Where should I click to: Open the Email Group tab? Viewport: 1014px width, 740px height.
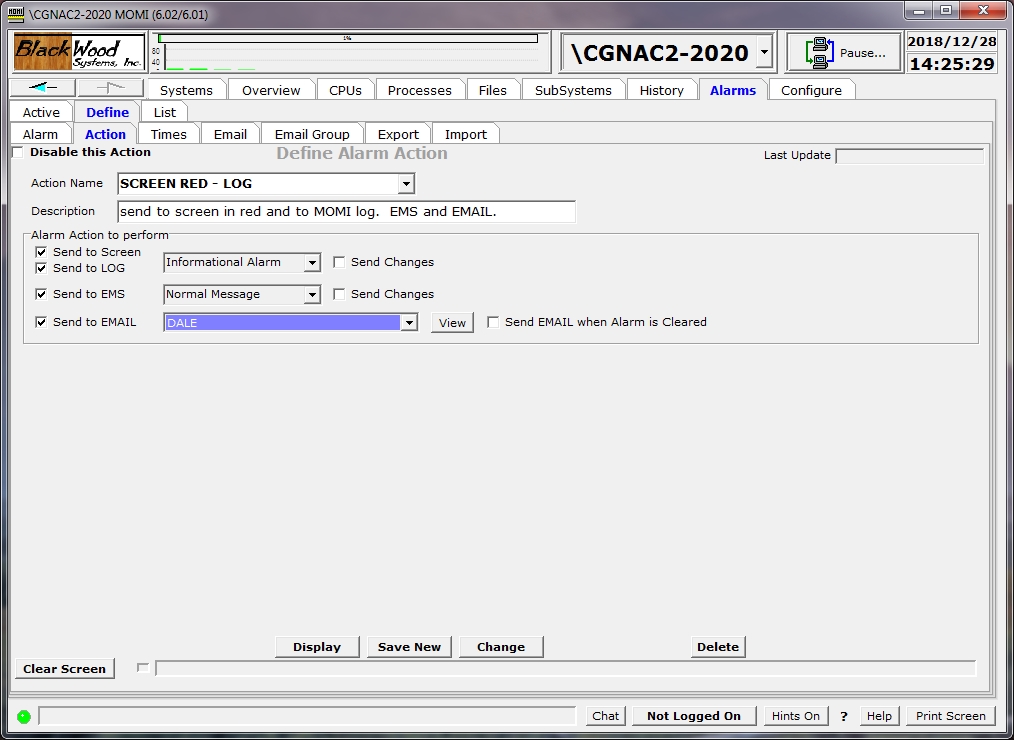(312, 134)
